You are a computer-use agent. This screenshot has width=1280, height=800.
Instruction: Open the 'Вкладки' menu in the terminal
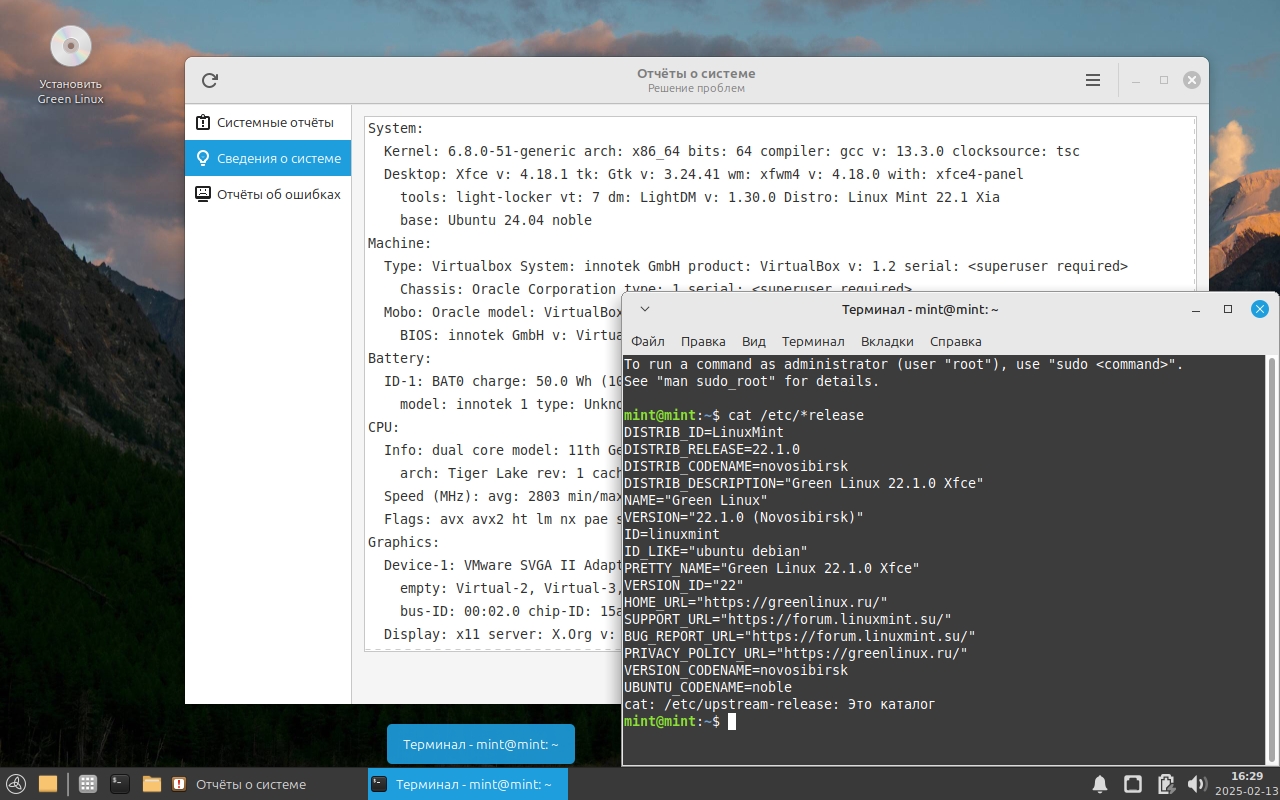point(887,341)
